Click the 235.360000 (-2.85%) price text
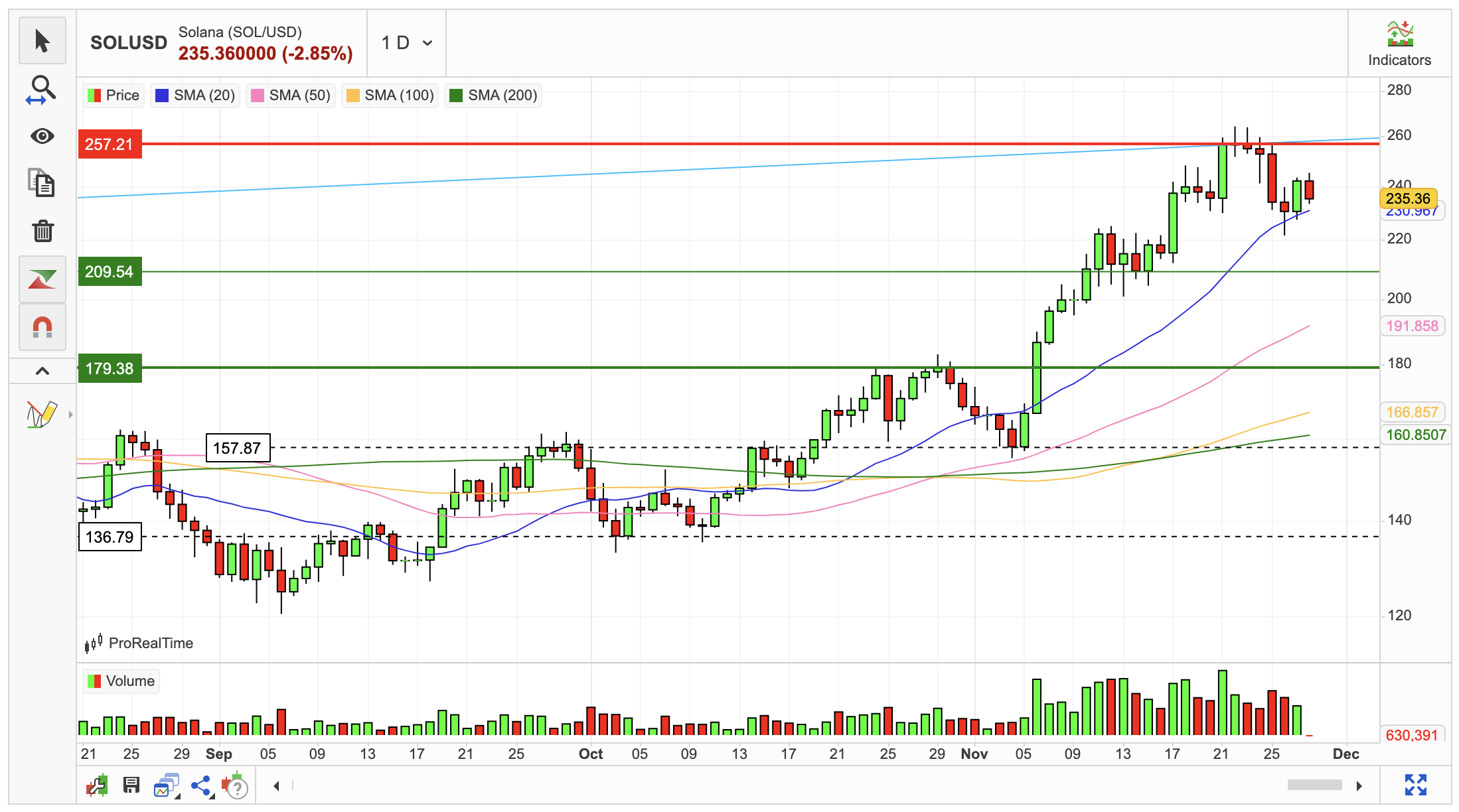 266,54
